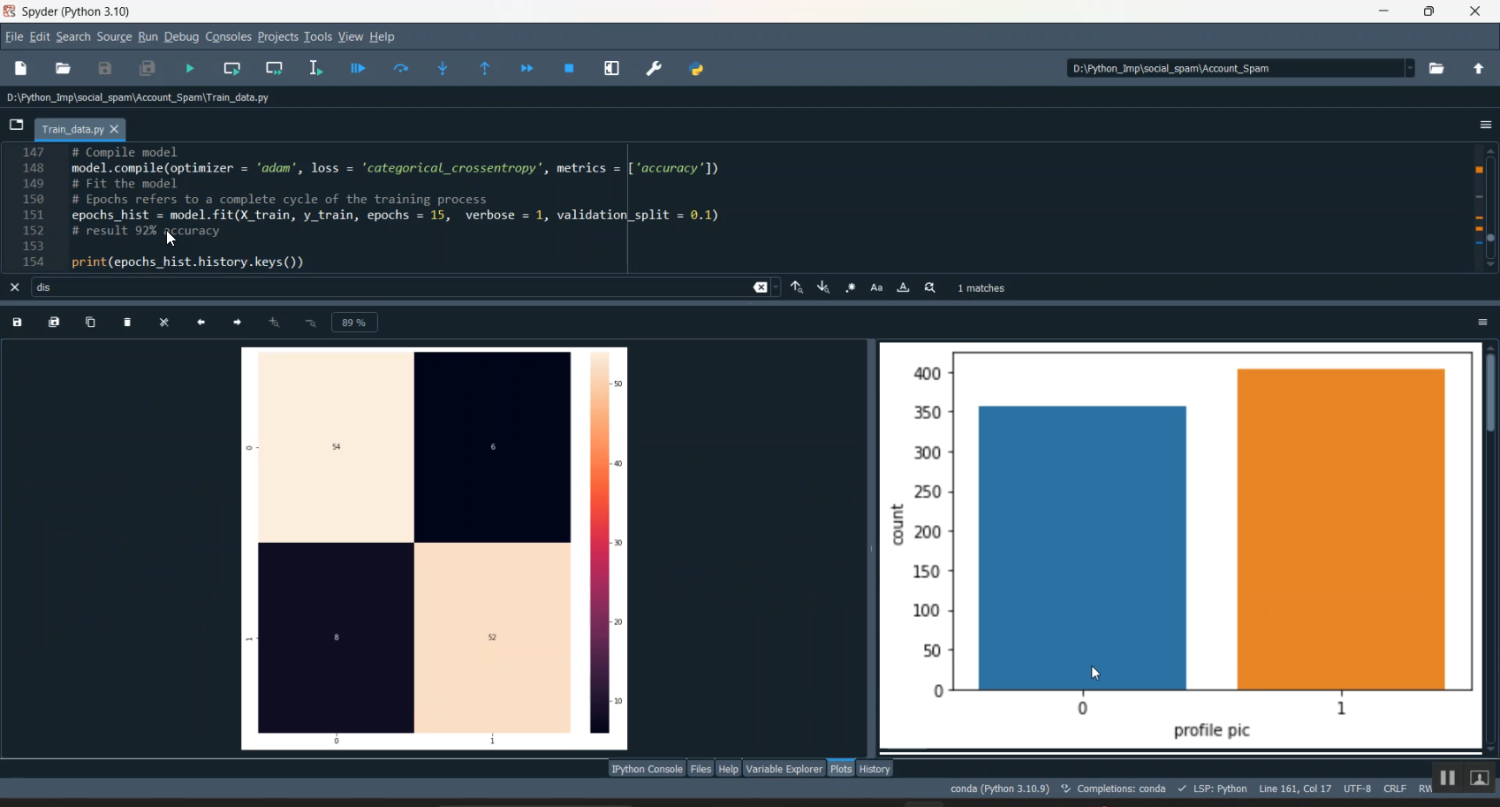Open Preferences via the wrench icon
This screenshot has height=807, width=1500.
(654, 69)
